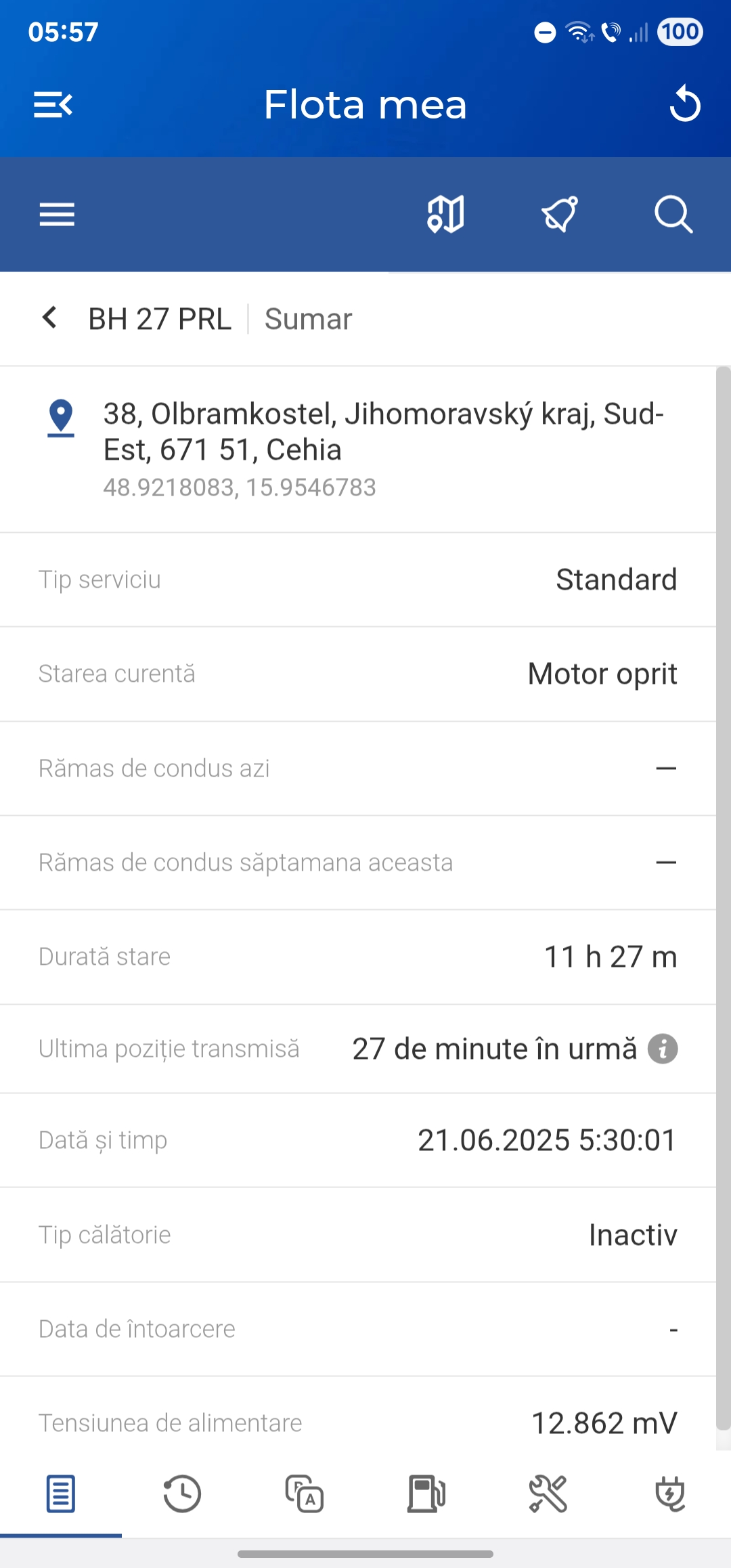Tap the info icon beside last position
The height and width of the screenshot is (1568, 731).
click(663, 1049)
